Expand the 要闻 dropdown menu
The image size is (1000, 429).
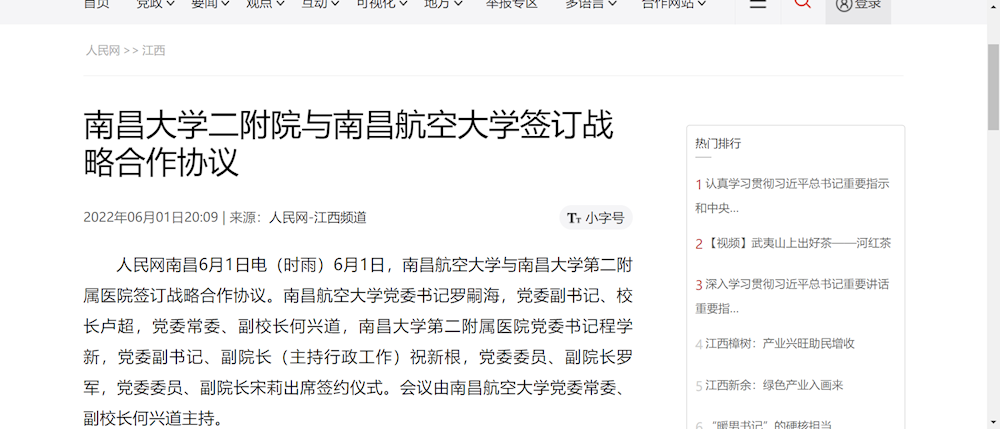pyautogui.click(x=210, y=3)
